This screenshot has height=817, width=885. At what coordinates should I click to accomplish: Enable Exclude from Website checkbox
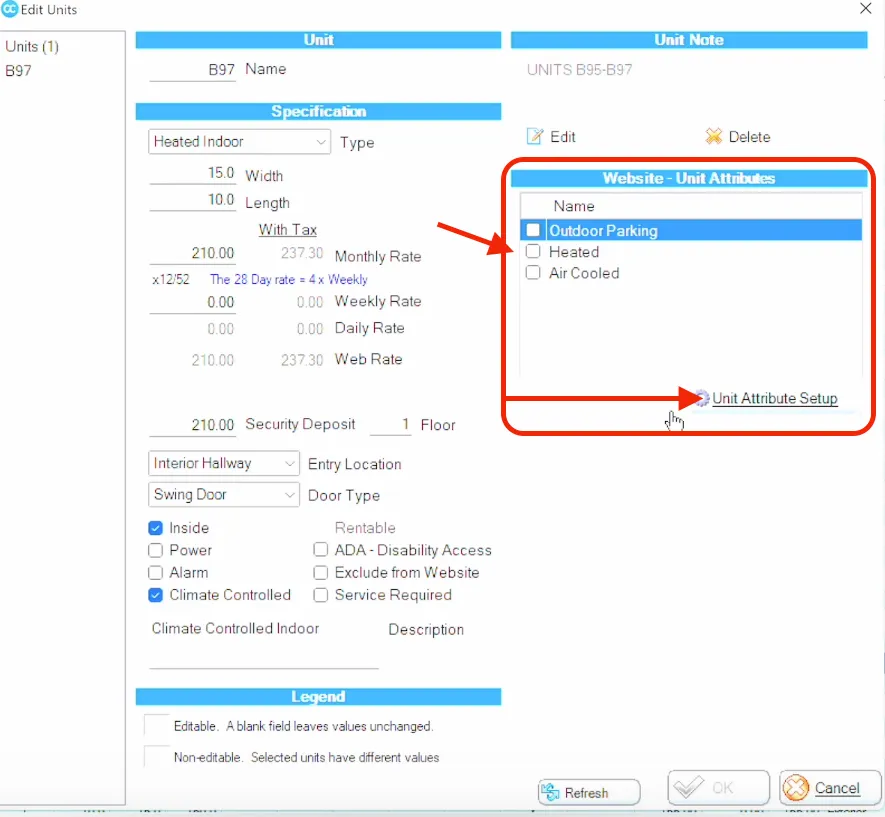click(321, 573)
